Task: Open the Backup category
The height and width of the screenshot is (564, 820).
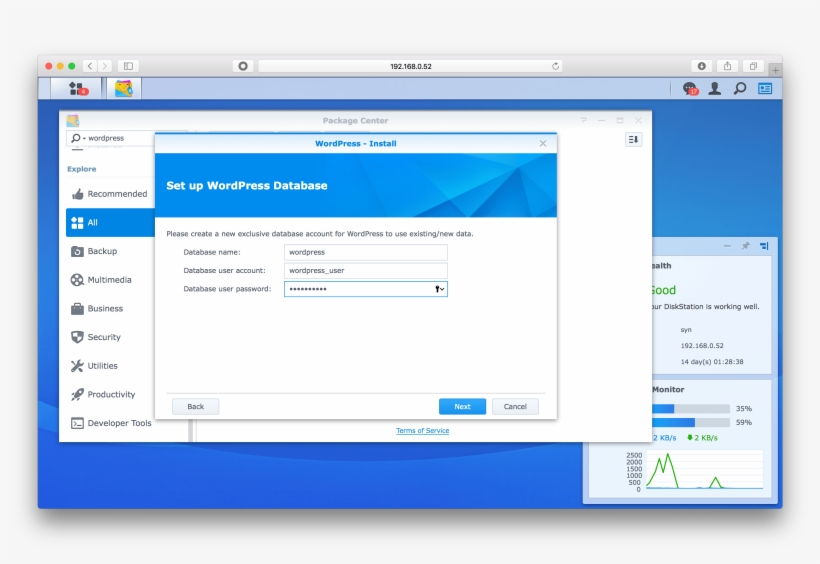Action: 109,251
